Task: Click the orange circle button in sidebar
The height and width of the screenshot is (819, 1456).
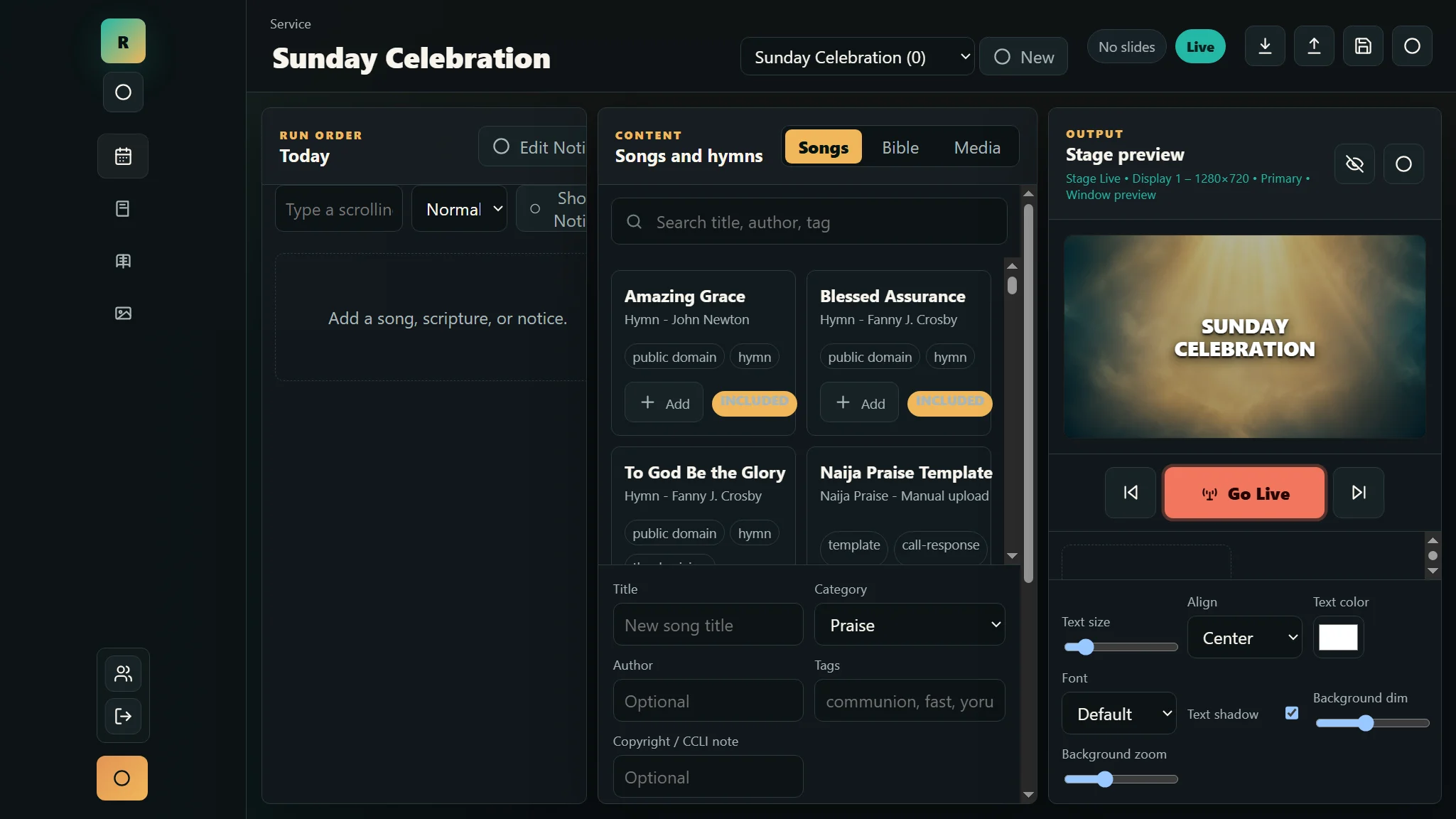Action: coord(122,778)
